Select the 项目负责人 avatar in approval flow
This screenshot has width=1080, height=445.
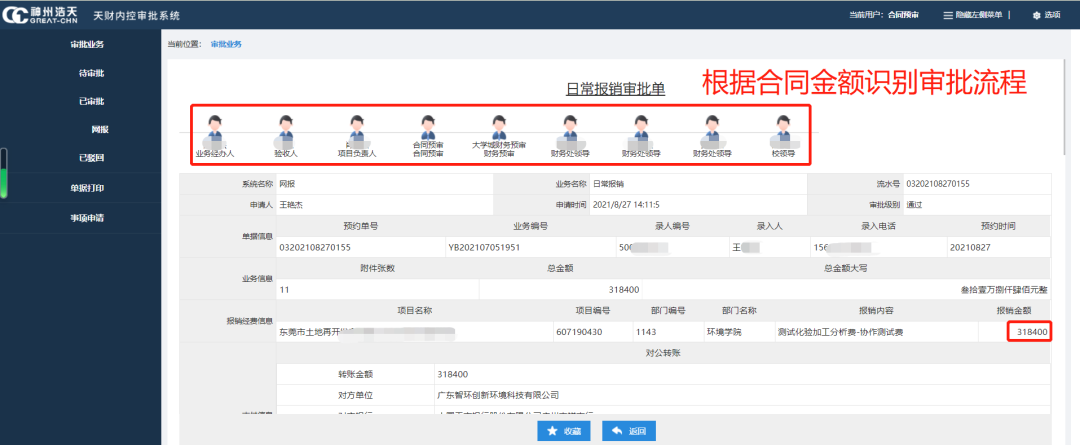pos(356,127)
